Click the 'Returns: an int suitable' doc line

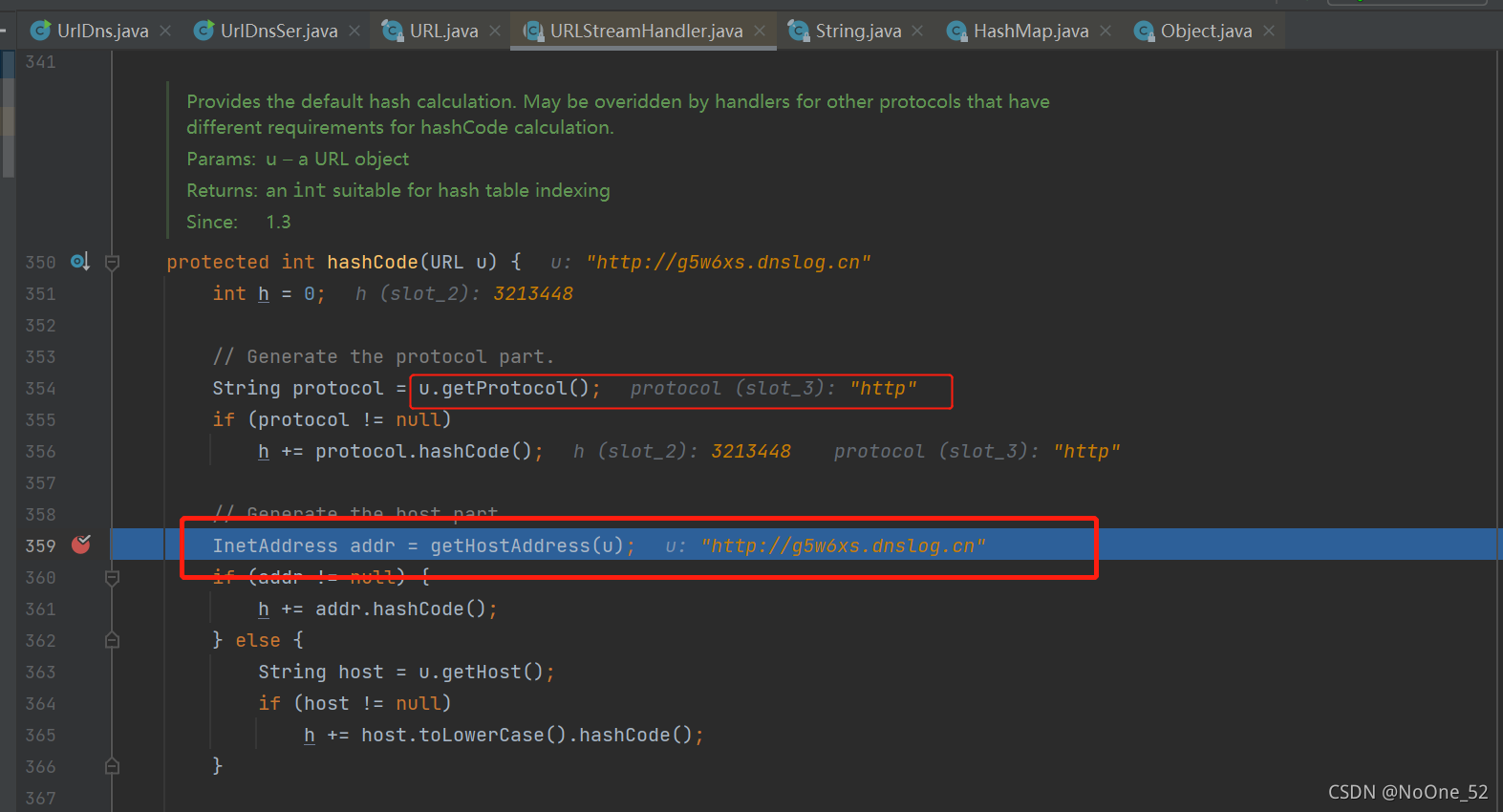coord(397,190)
